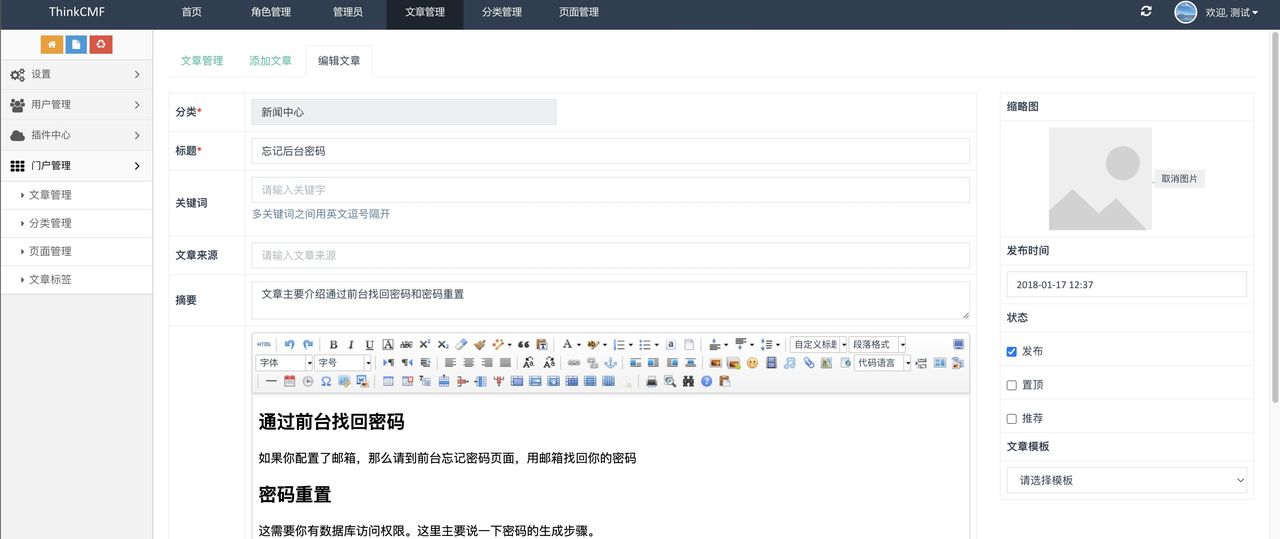Viewport: 1280px width, 539px height.
Task: Insert a video with the film icon
Action: pos(771,362)
